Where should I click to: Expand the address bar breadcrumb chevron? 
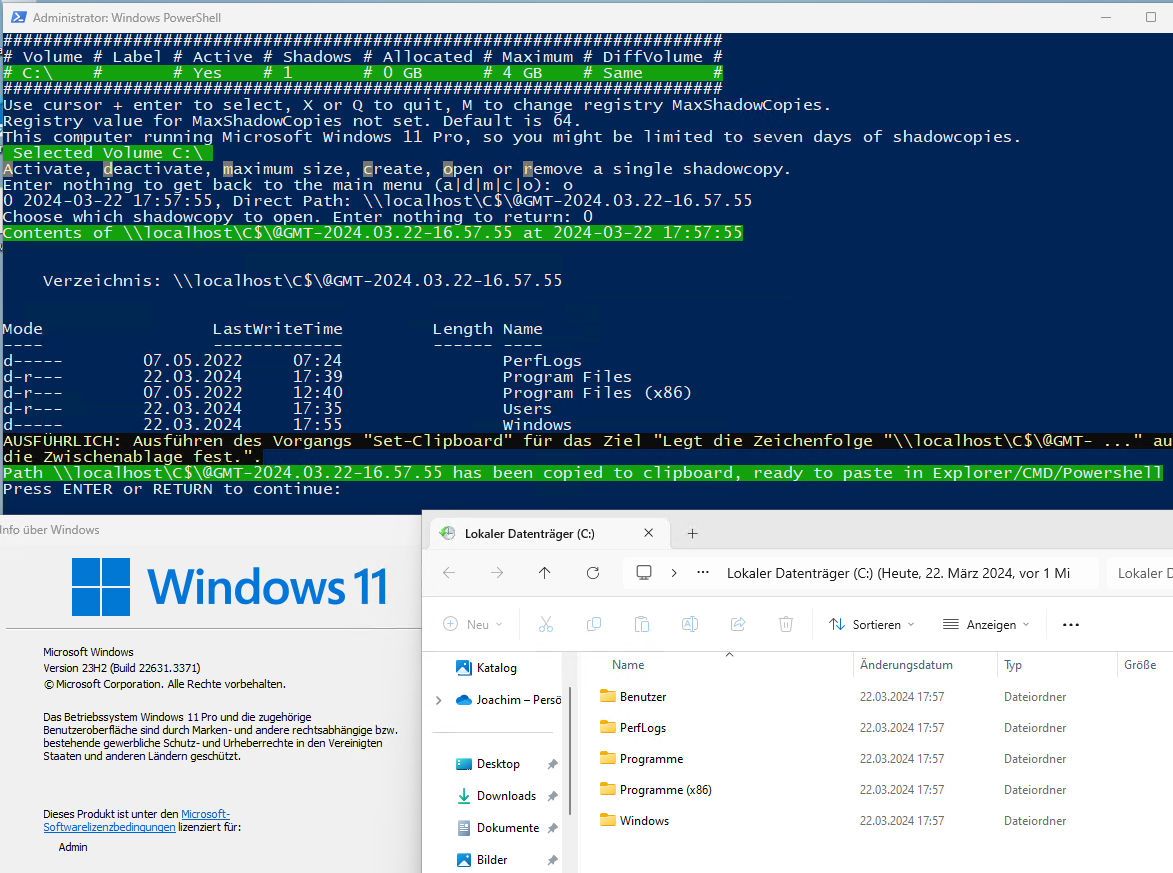(674, 573)
